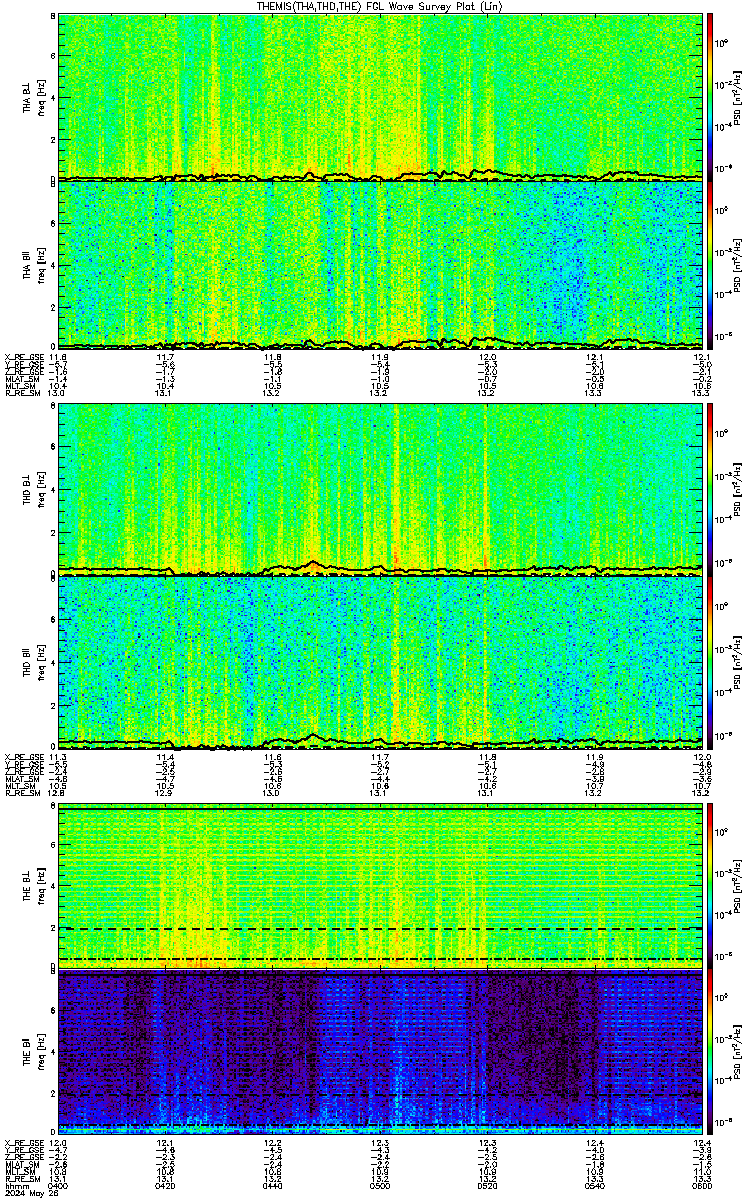Click the color bar beside THA B-perpendicular panel
750x1200 pixels.
click(710, 97)
